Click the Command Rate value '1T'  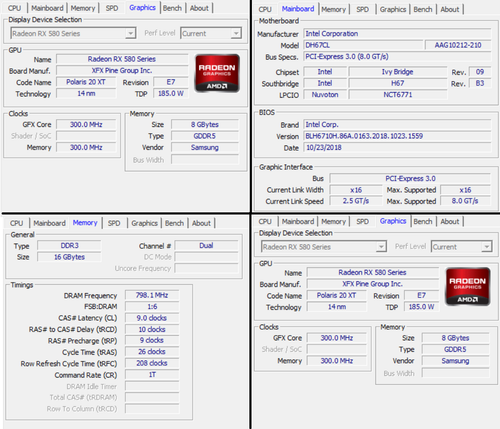point(152,375)
